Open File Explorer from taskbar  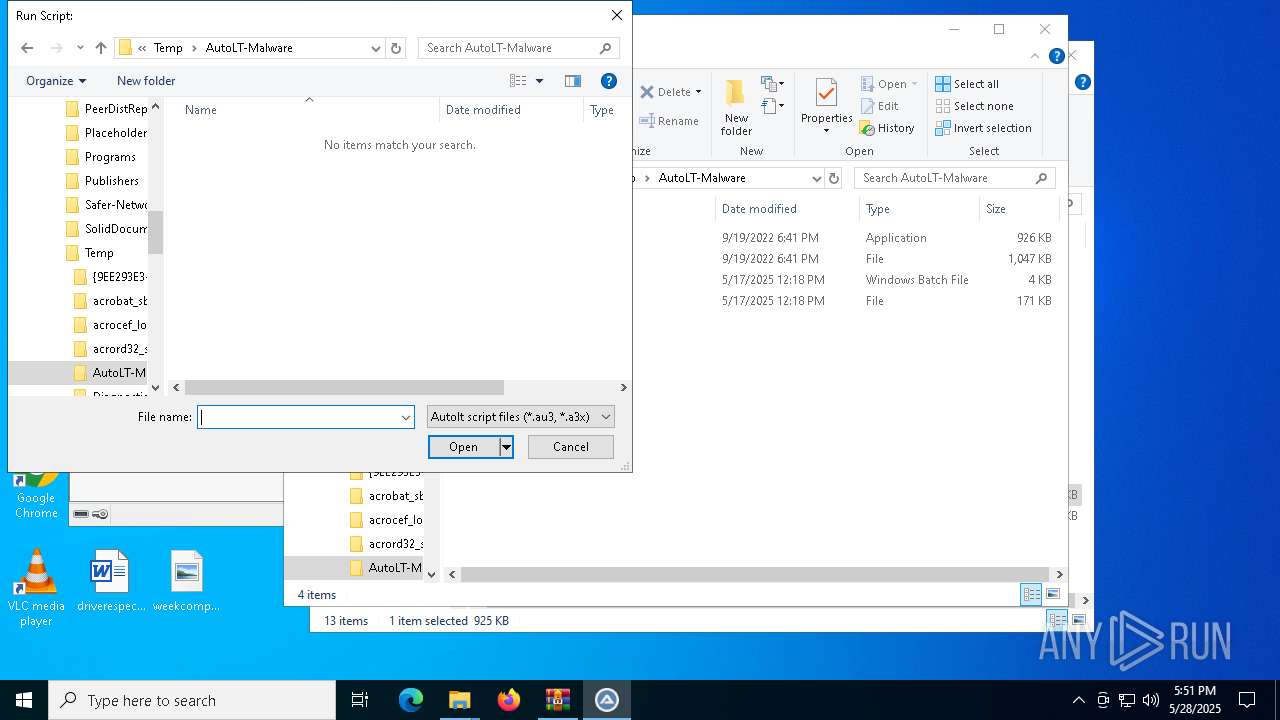(x=460, y=700)
